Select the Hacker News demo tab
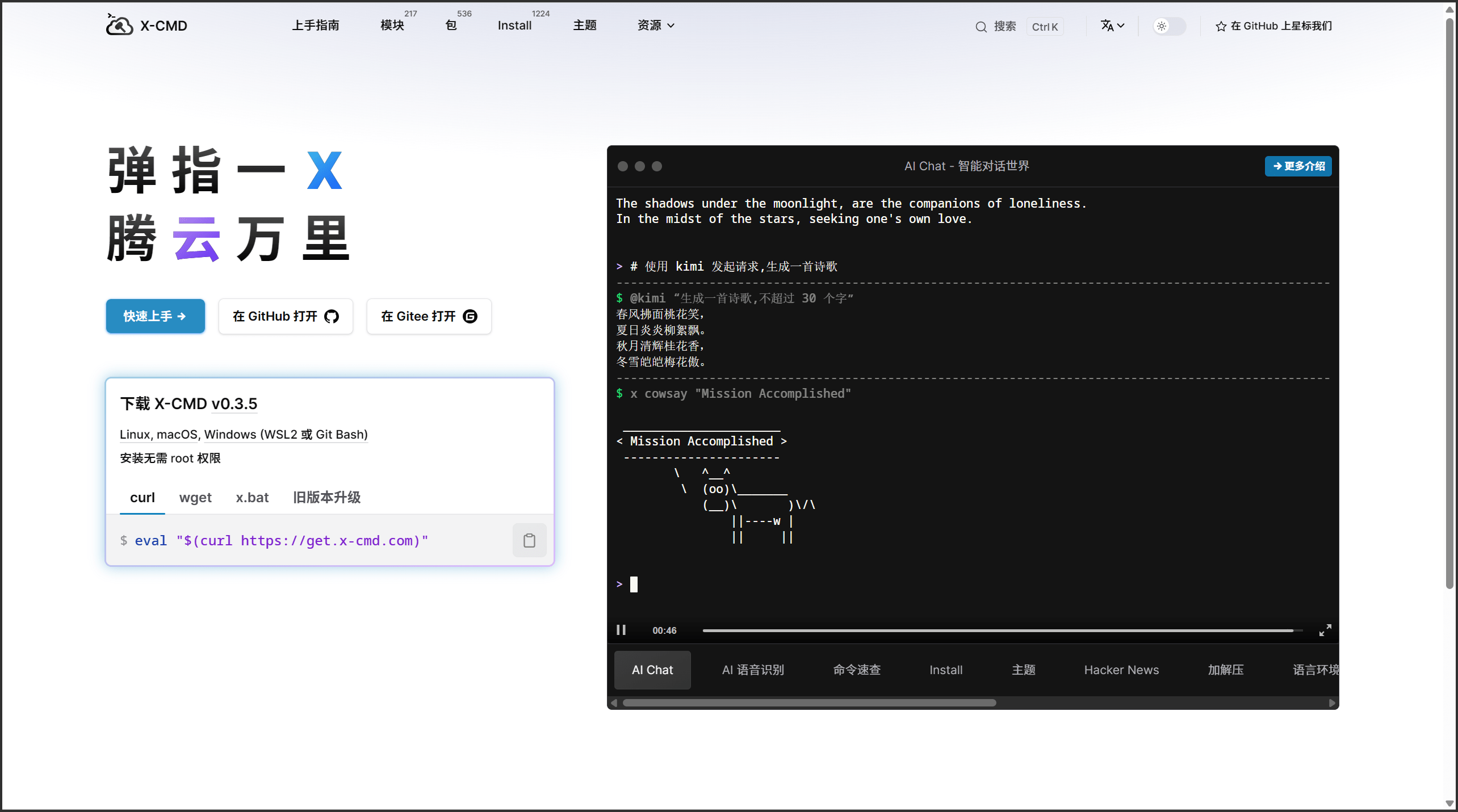The height and width of the screenshot is (812, 1458). click(x=1121, y=670)
